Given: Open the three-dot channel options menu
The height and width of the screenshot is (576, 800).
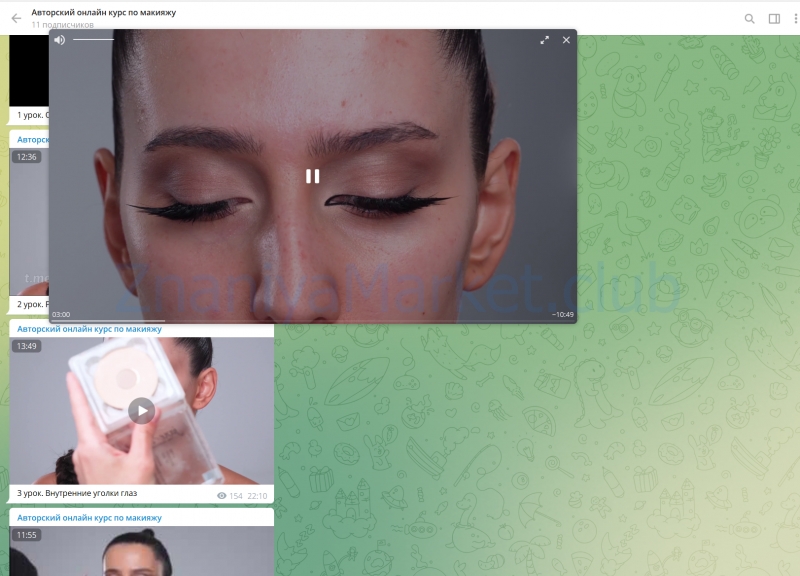Looking at the screenshot, I should point(794,18).
